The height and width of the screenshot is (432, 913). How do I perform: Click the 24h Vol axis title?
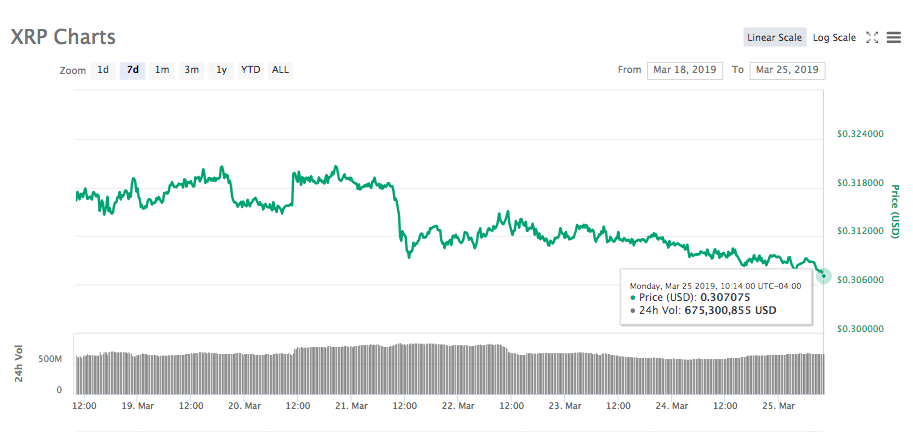pos(19,364)
